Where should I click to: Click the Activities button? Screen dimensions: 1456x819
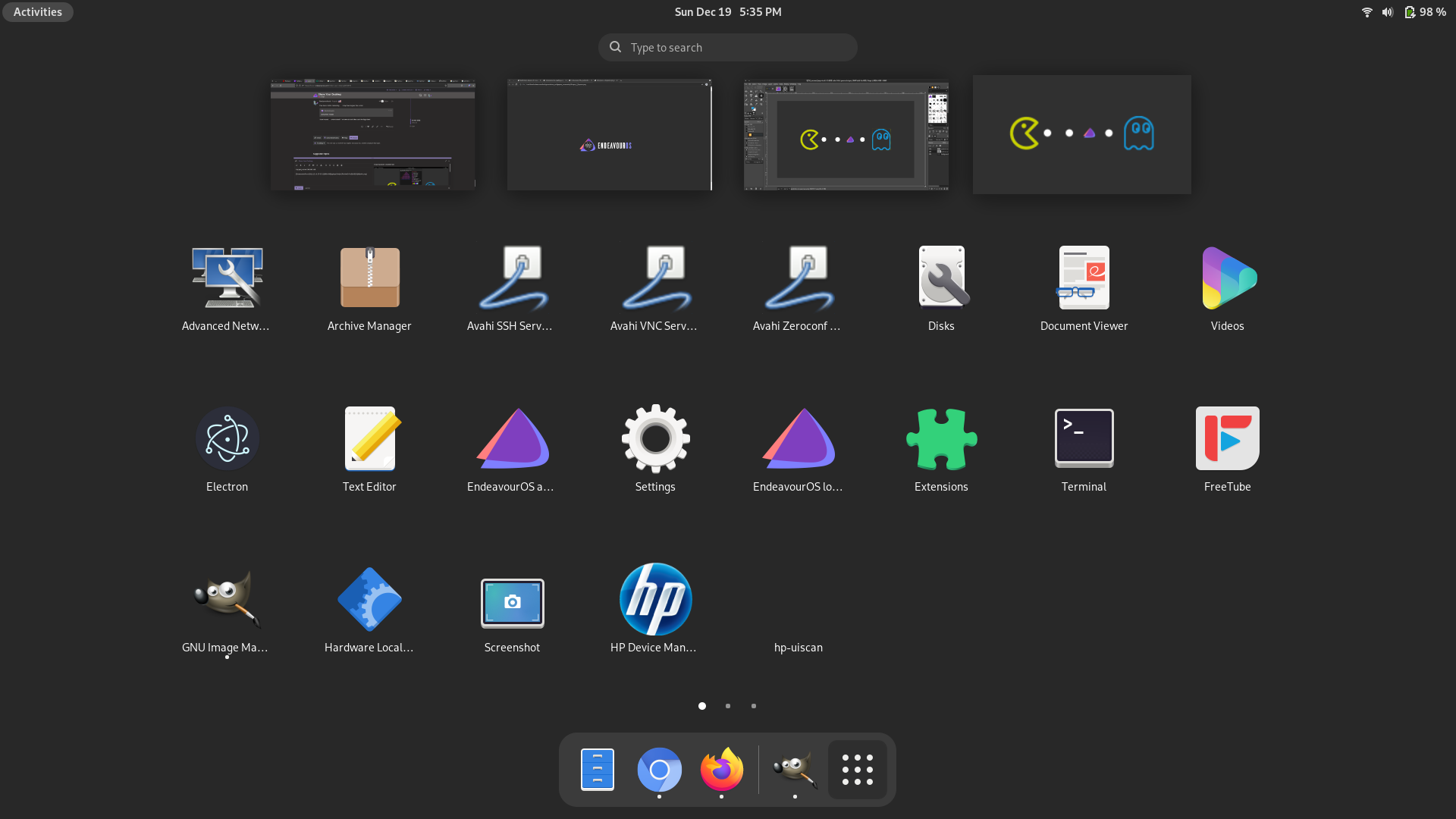click(38, 12)
